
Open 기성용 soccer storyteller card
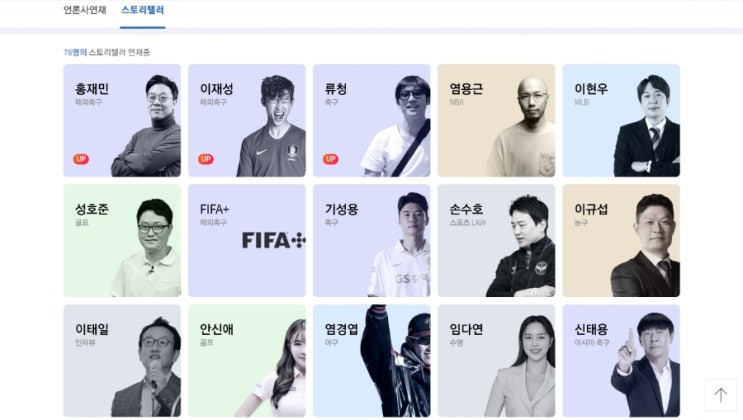tap(372, 241)
